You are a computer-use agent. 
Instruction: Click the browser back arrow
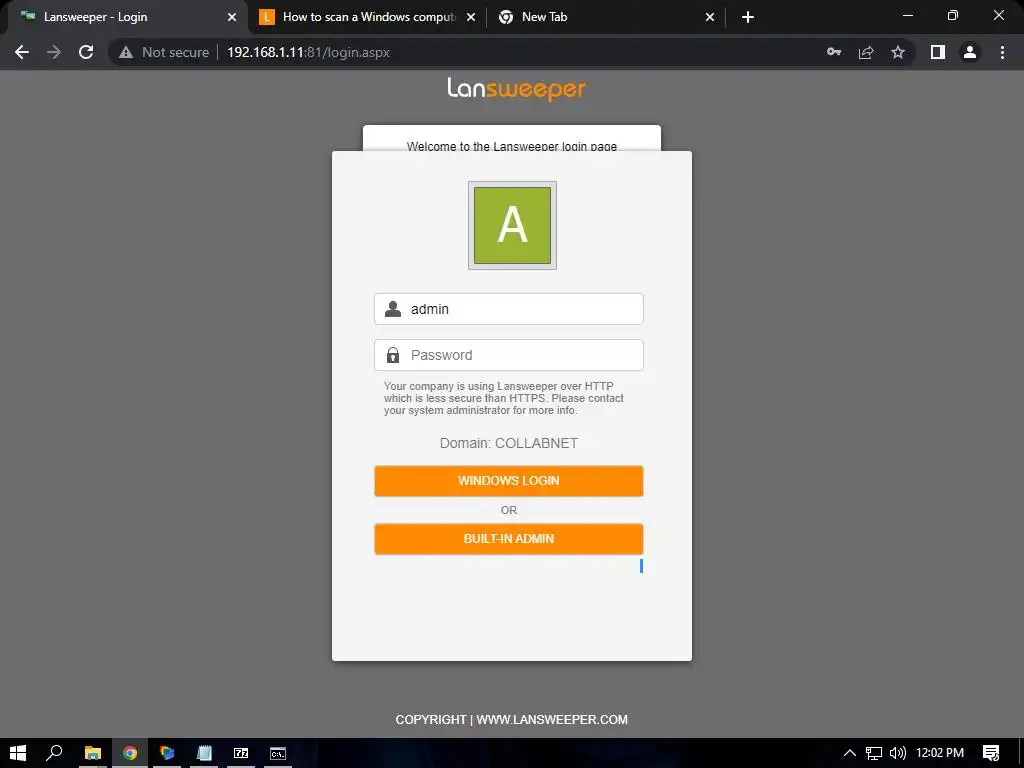(22, 52)
